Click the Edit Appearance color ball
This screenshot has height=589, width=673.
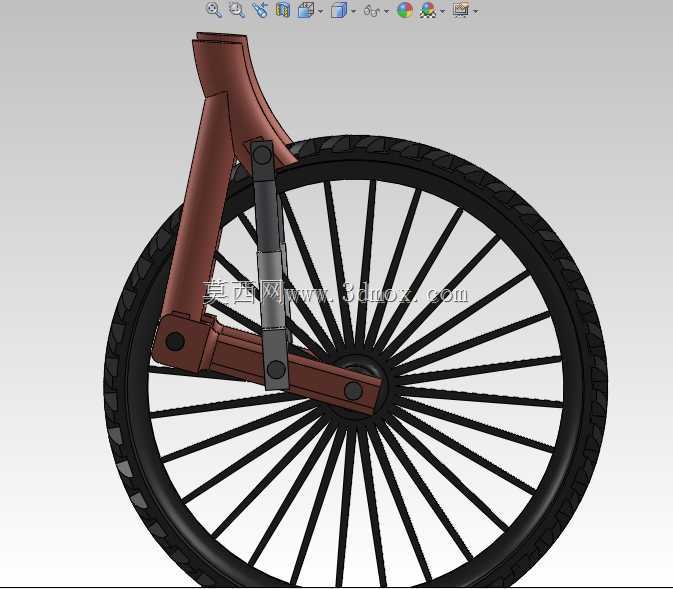pyautogui.click(x=405, y=10)
